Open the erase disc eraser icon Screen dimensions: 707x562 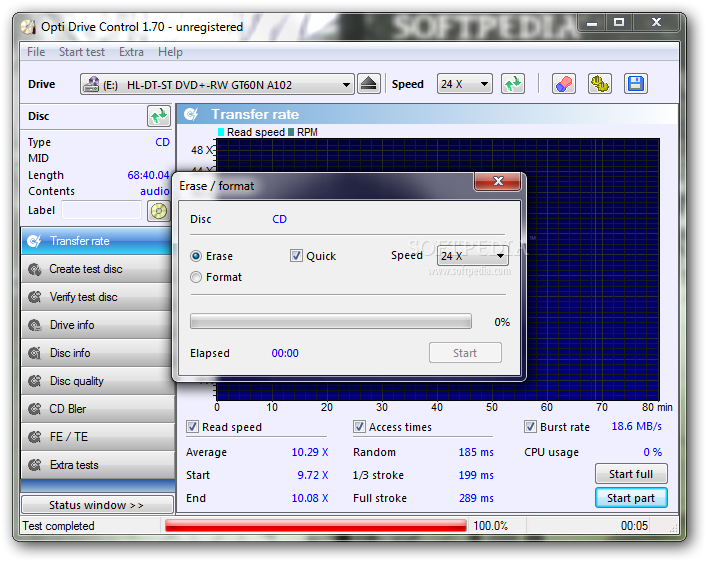(x=564, y=84)
